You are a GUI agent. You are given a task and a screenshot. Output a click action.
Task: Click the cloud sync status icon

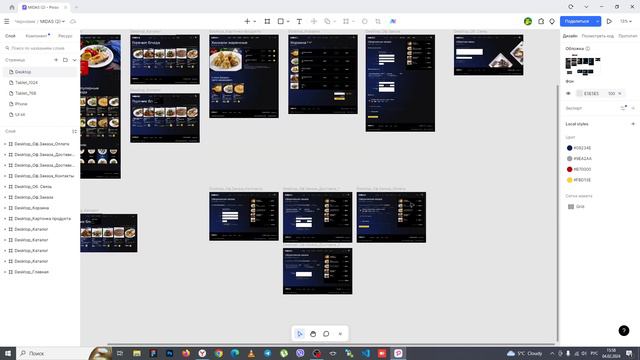click(73, 21)
